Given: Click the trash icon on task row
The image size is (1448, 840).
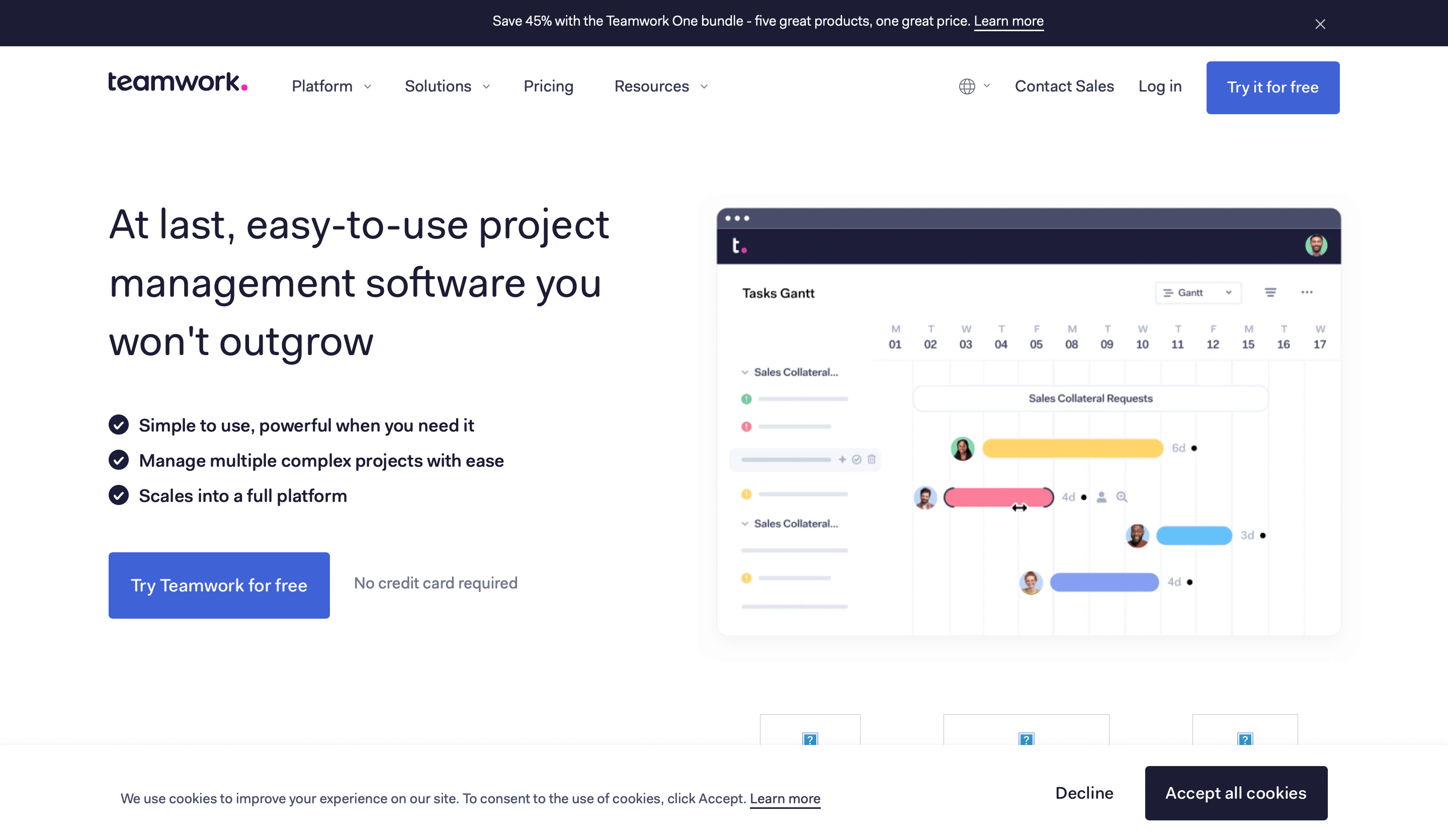Looking at the screenshot, I should coord(871,459).
